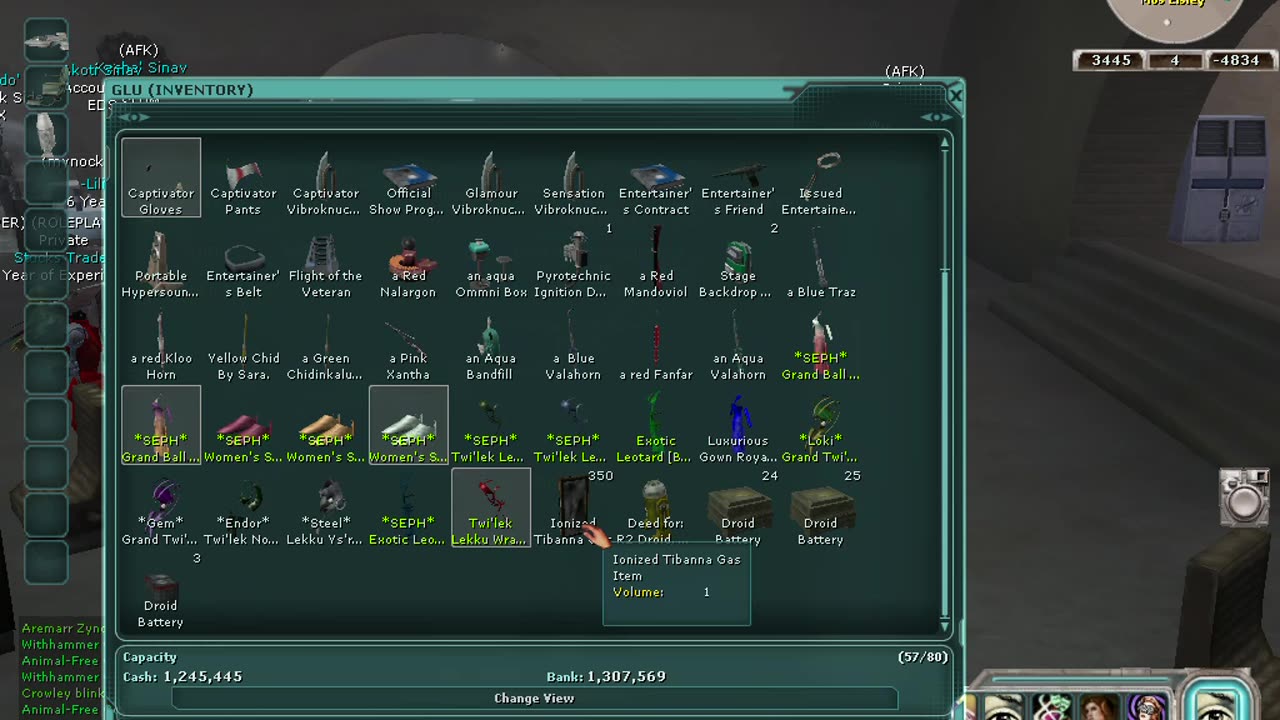Select the Red Mandoviol instrument
This screenshot has width=1280, height=720.
pos(655,261)
